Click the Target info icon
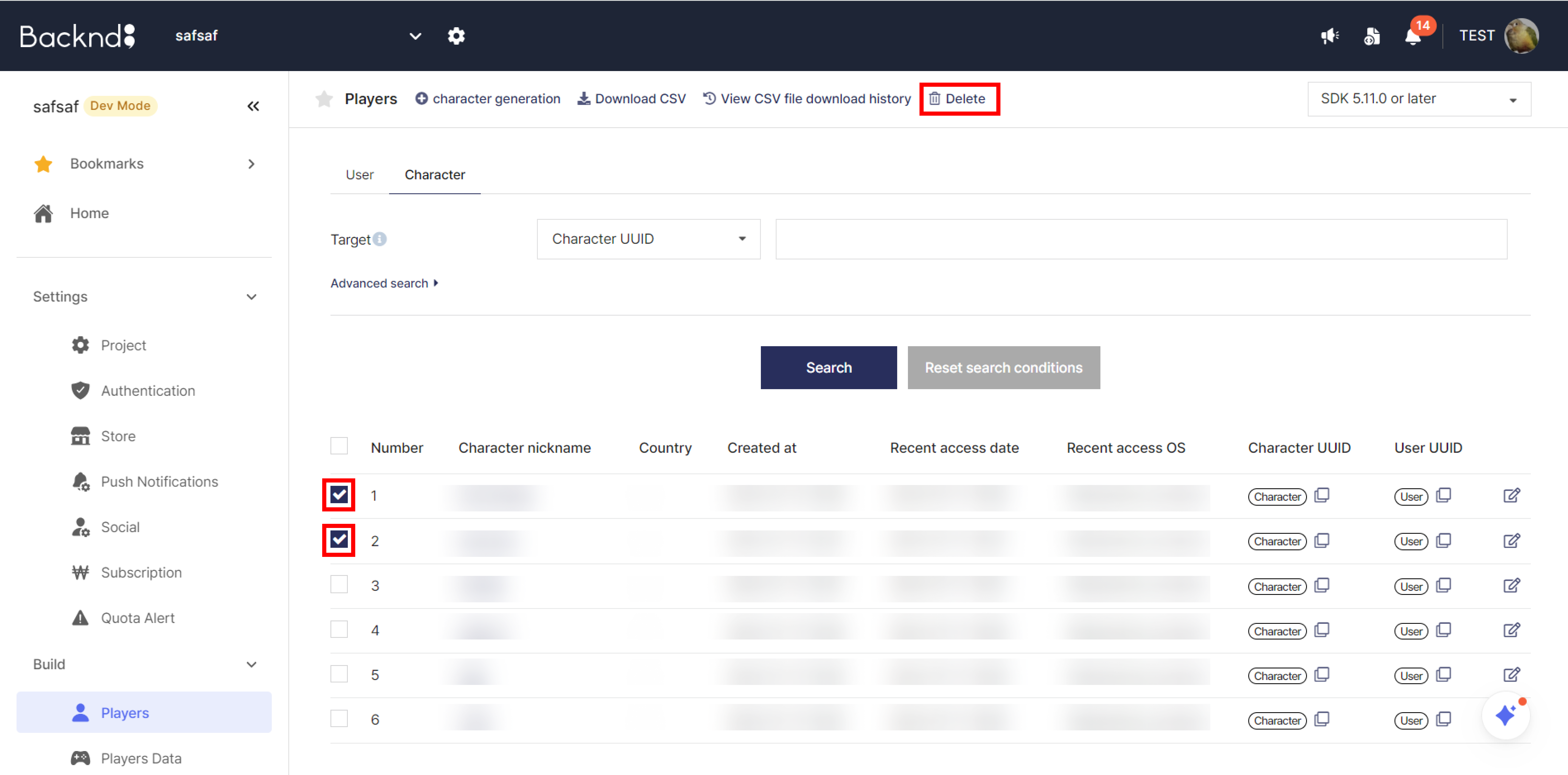This screenshot has height=775, width=1568. [x=380, y=239]
